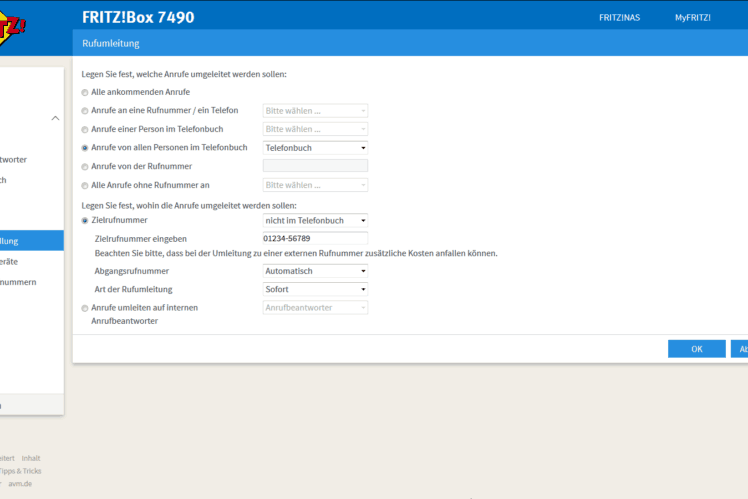Click the 'FRITZ!Box 7490' title text

pos(138,18)
